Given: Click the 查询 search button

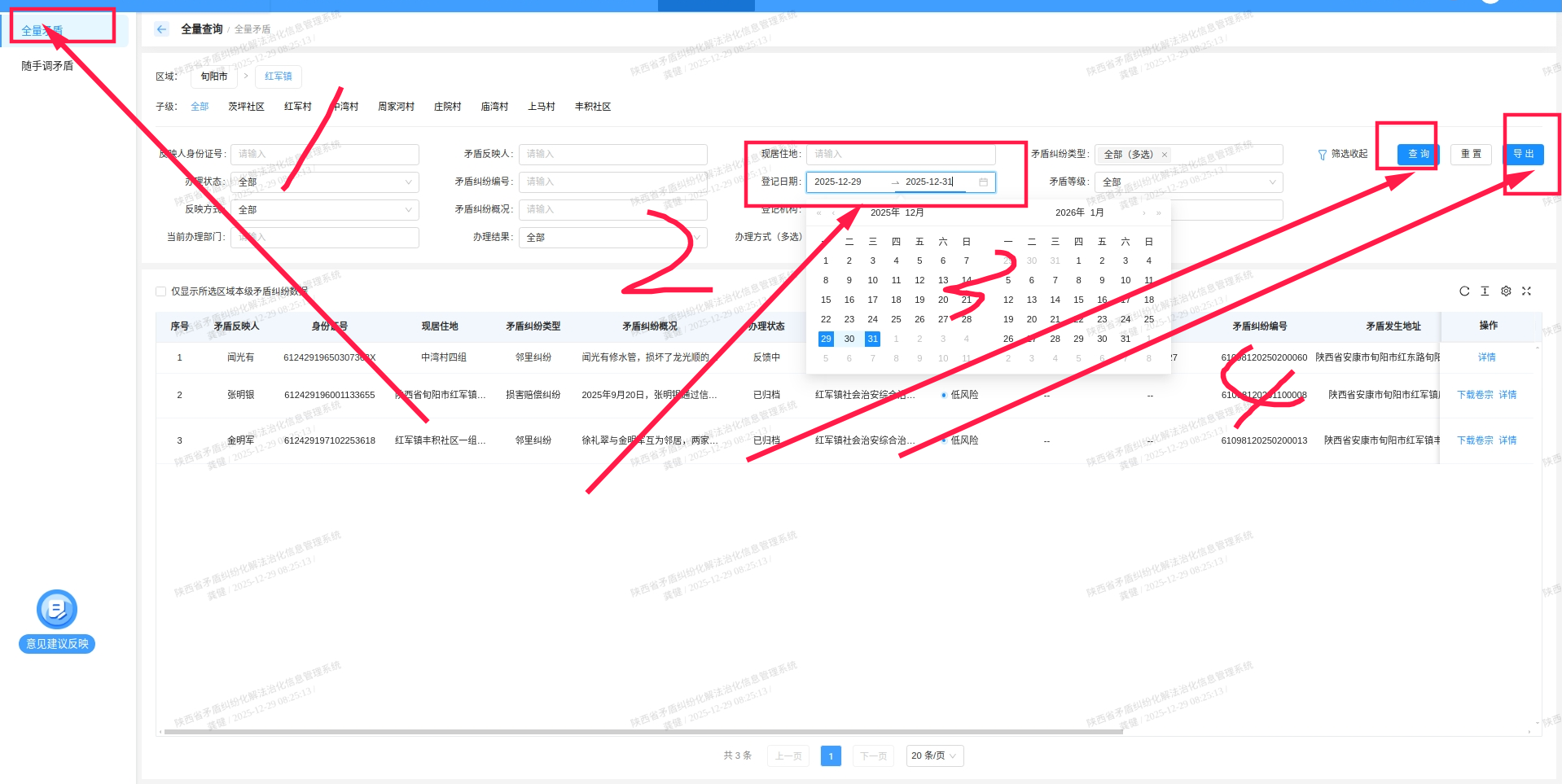Looking at the screenshot, I should point(1418,154).
